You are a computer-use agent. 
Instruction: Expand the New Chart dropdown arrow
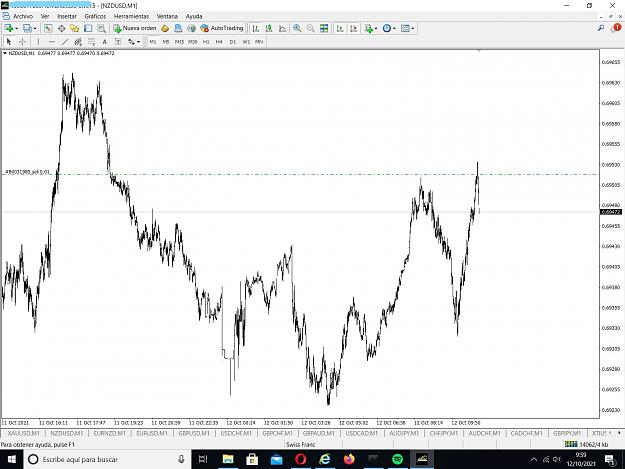pyautogui.click(x=16, y=28)
